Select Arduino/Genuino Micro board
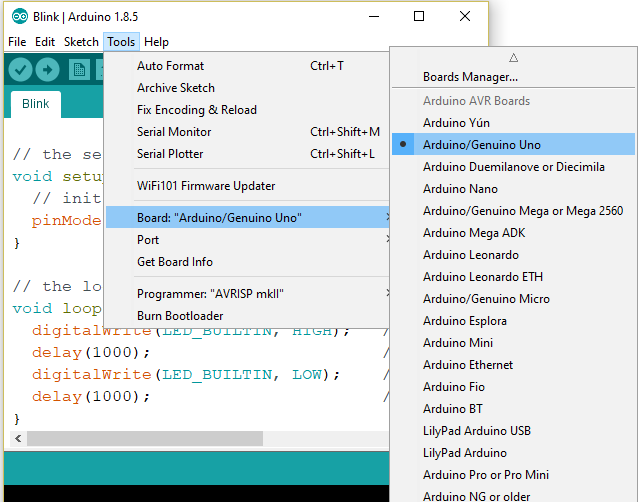The width and height of the screenshot is (641, 502). click(513, 299)
